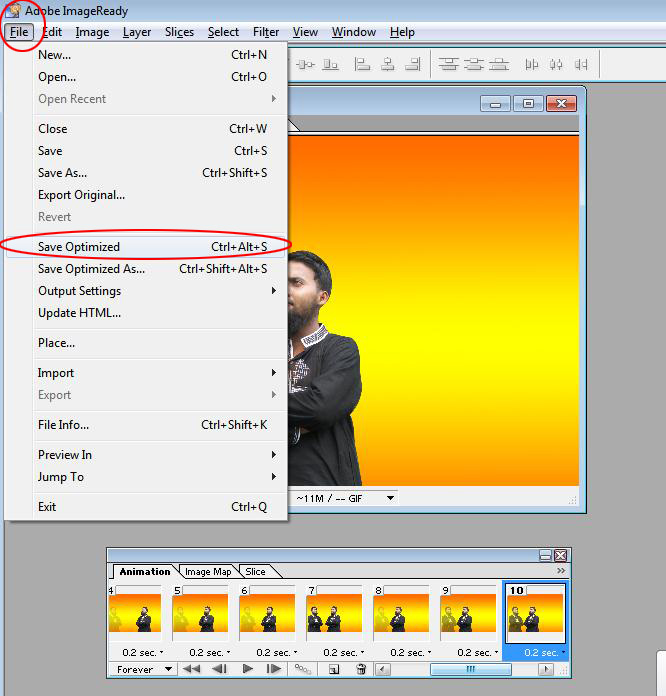The width and height of the screenshot is (666, 696).
Task: Jump to the first frame of the animation
Action: click(x=190, y=669)
